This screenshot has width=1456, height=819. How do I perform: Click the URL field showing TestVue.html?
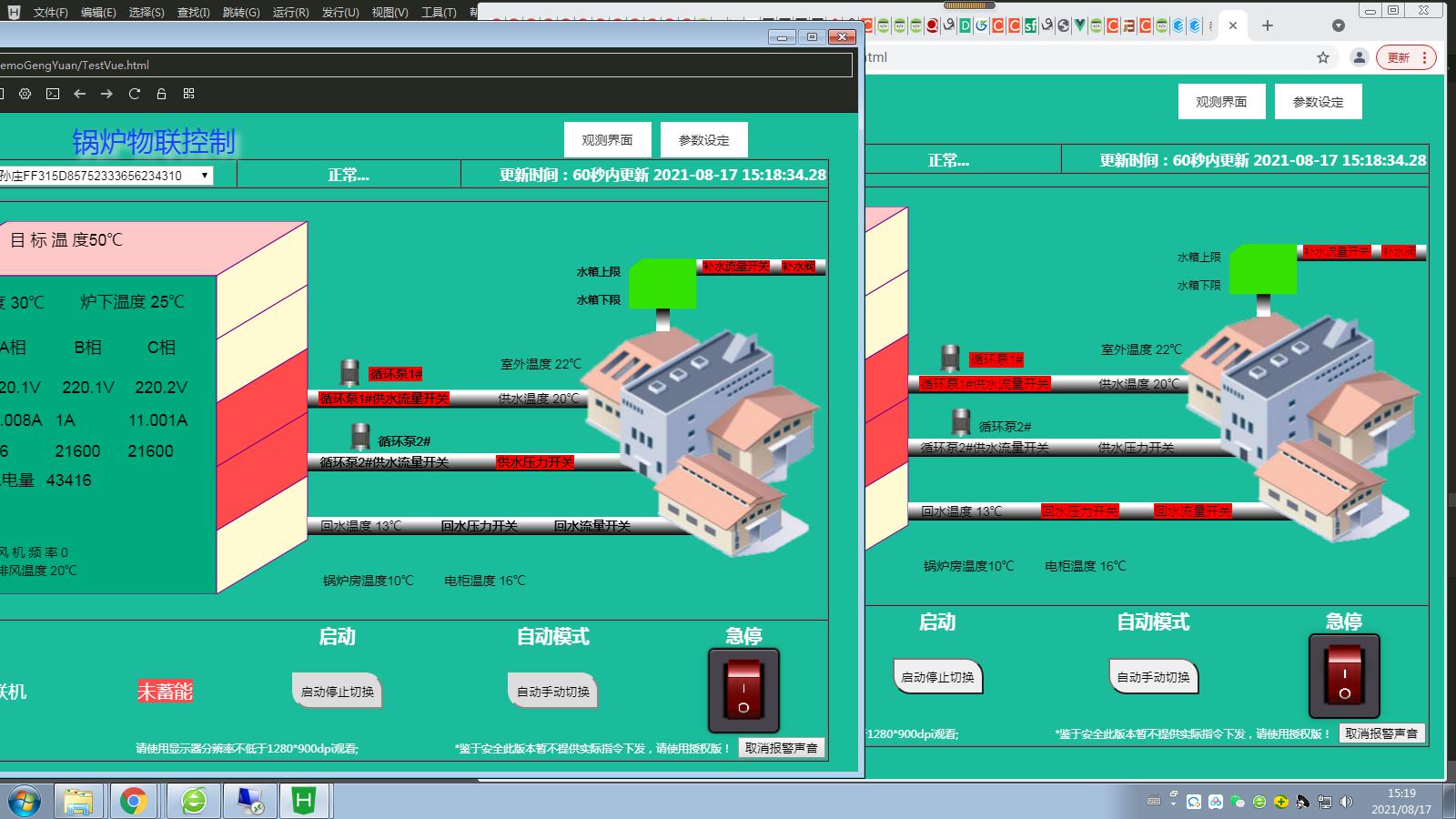click(426, 66)
